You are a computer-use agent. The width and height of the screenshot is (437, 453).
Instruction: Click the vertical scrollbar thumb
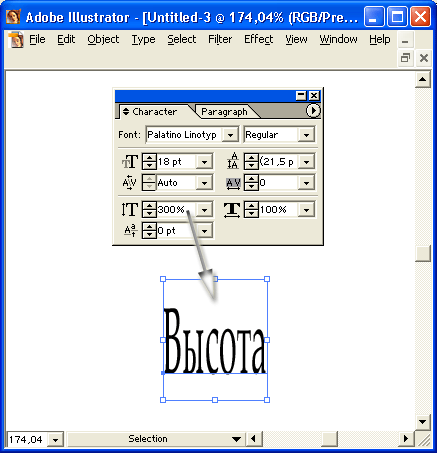(423, 254)
